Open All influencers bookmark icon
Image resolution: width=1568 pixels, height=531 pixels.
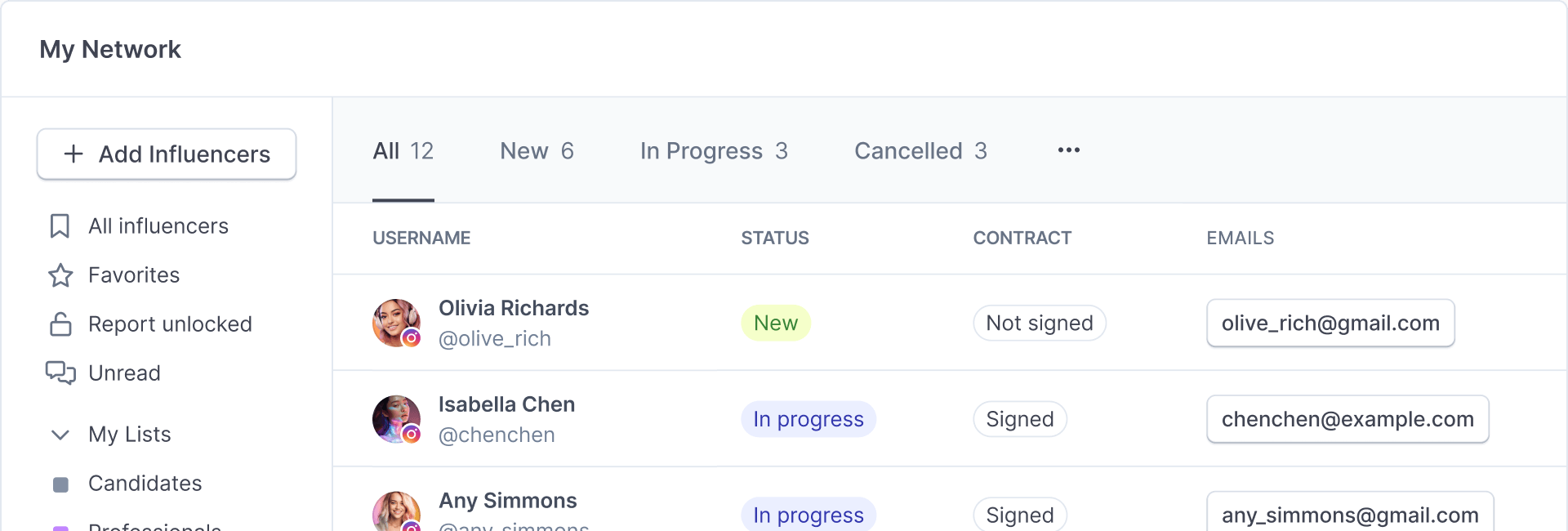tap(60, 226)
